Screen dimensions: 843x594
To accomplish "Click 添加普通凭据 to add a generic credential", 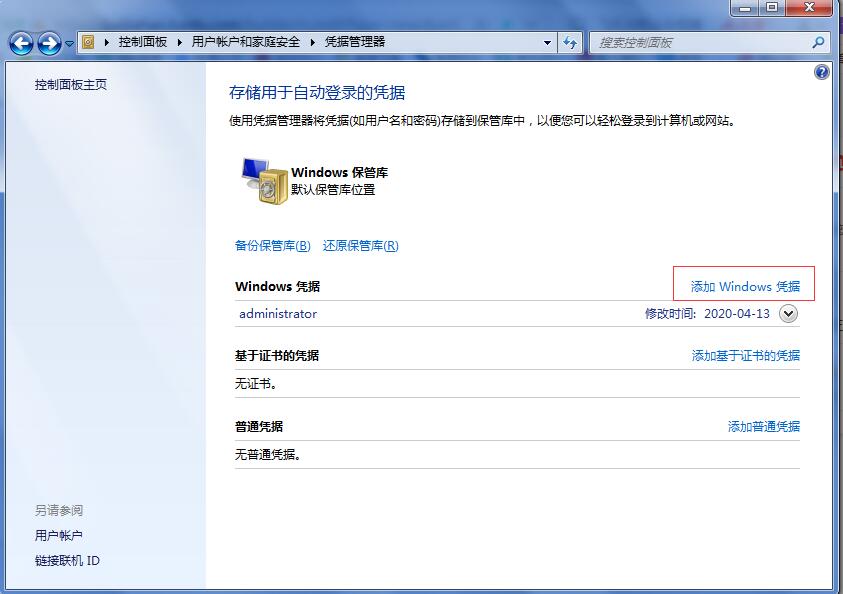I will pos(762,426).
